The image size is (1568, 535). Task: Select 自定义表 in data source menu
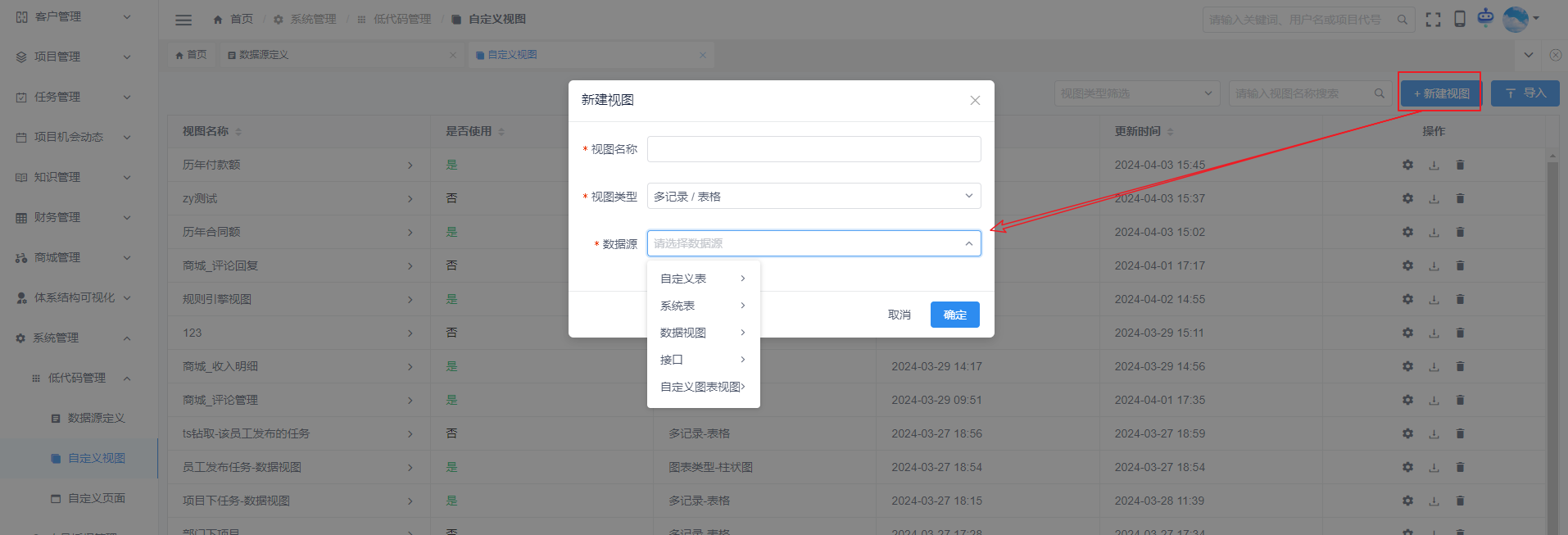coord(704,279)
